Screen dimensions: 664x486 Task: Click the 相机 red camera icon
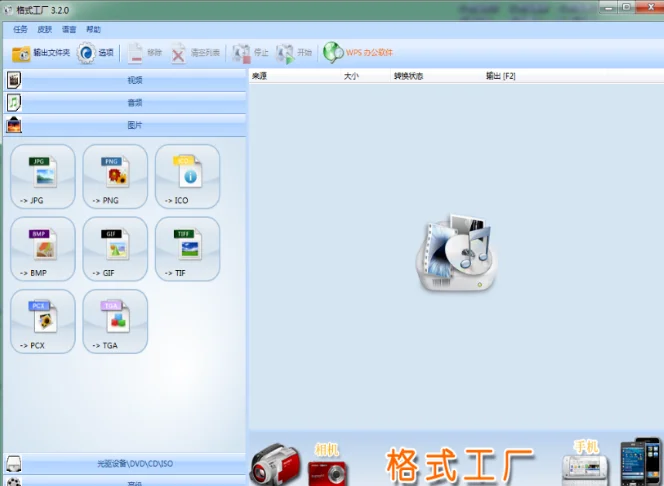coord(327,471)
